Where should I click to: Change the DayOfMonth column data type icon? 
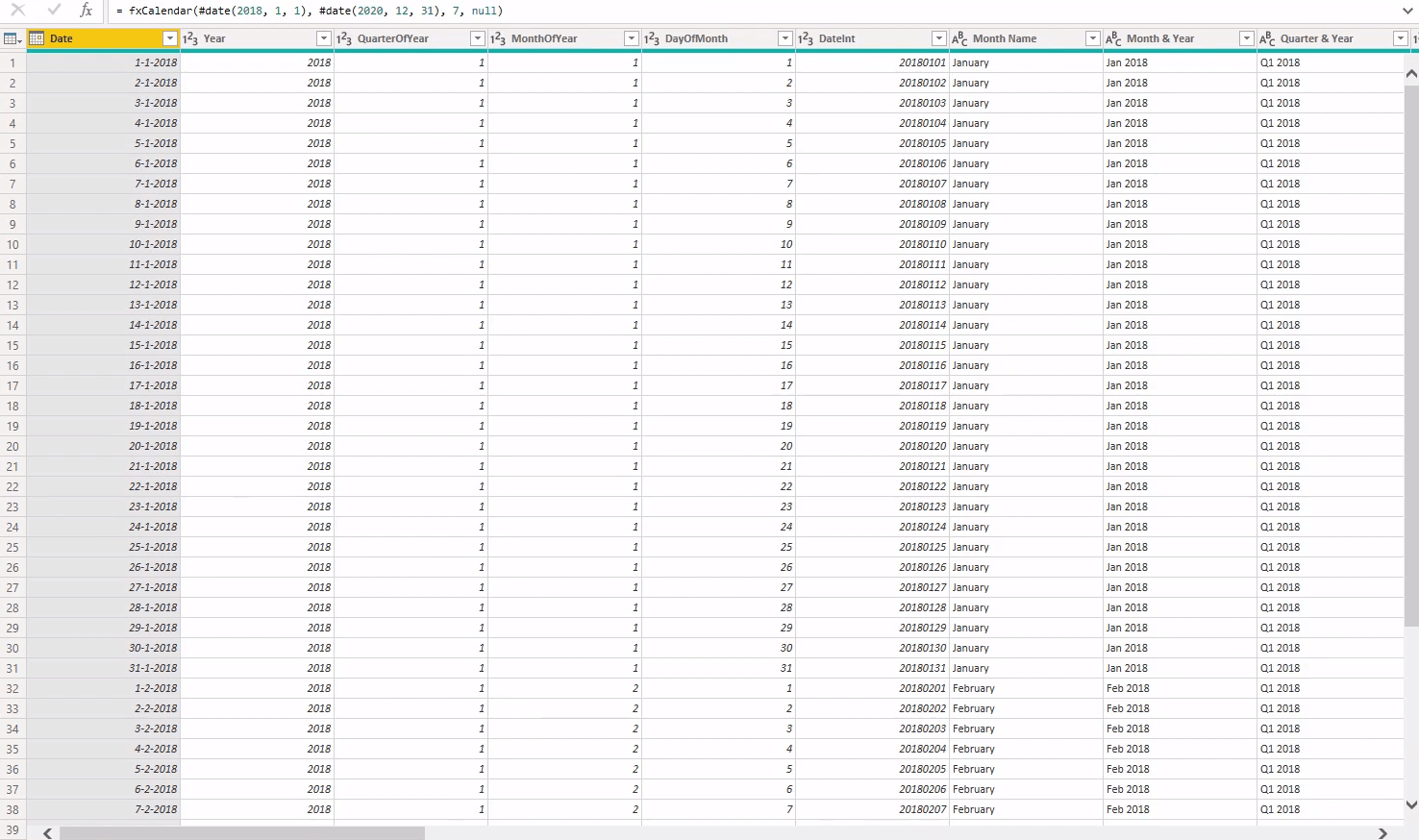(652, 38)
